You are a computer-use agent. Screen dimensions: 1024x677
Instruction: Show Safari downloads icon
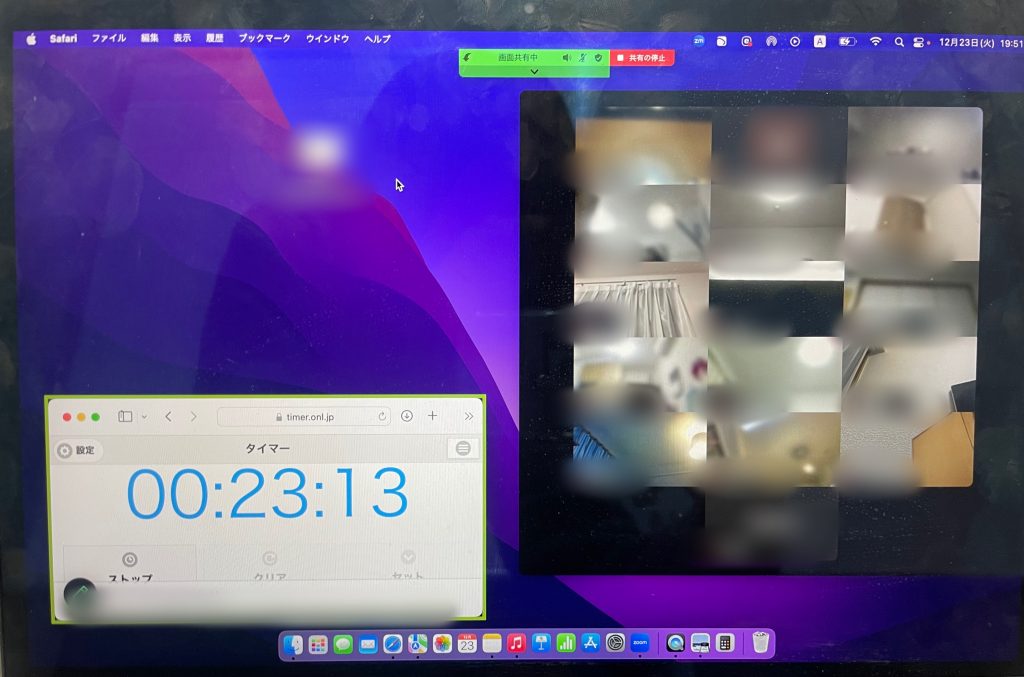407,416
